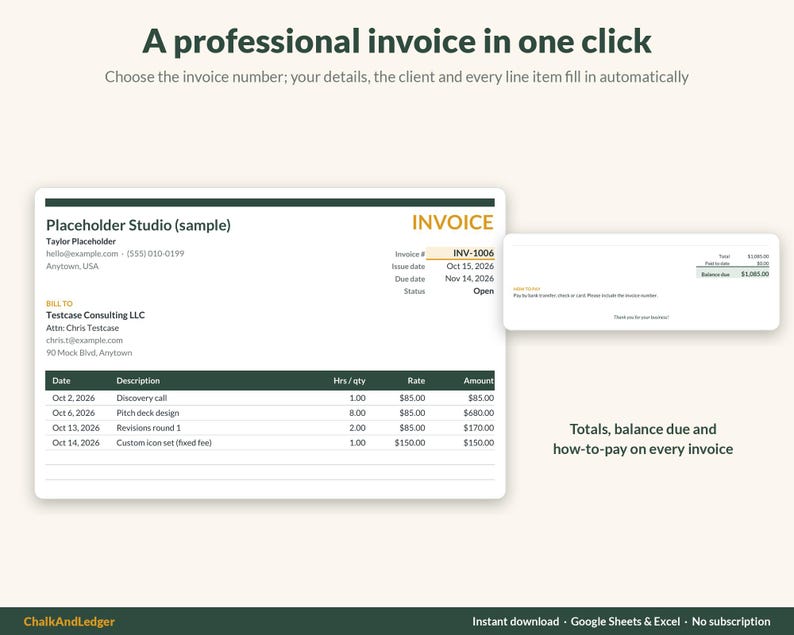Click the Balance due amount "$1,085.00"
This screenshot has height=635, width=794.
tap(755, 274)
